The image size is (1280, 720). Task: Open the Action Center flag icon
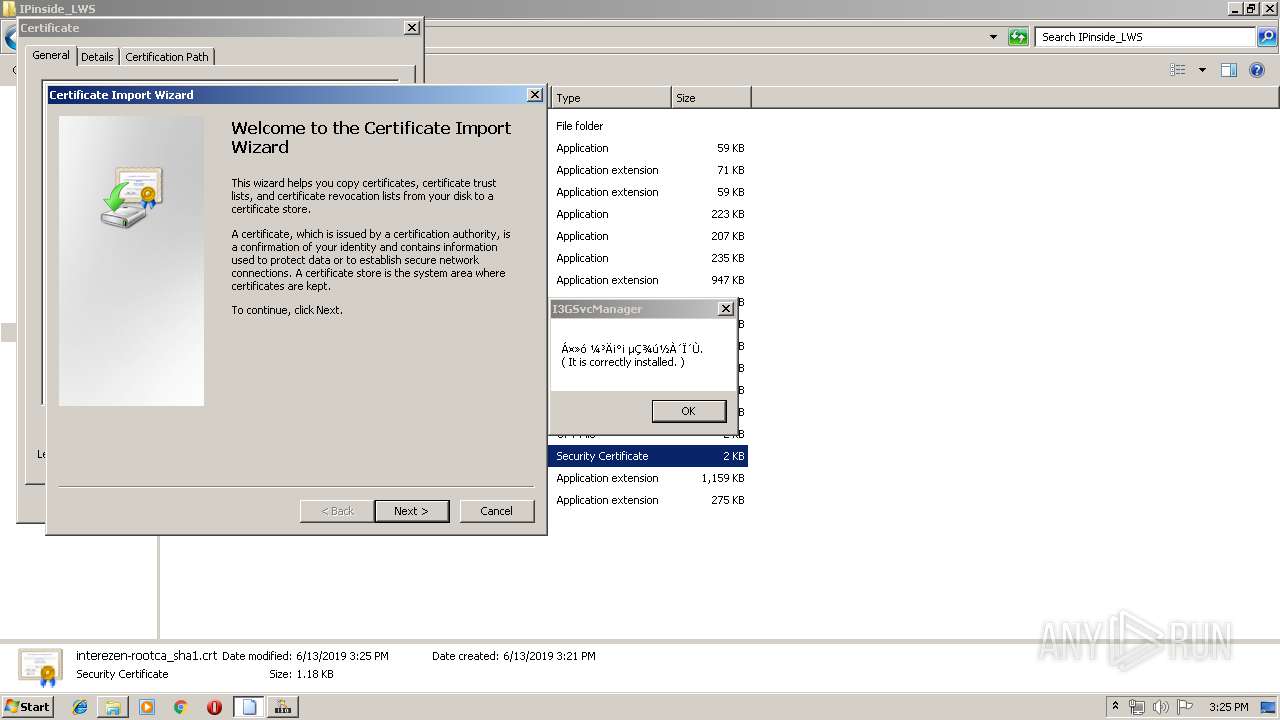(1185, 707)
